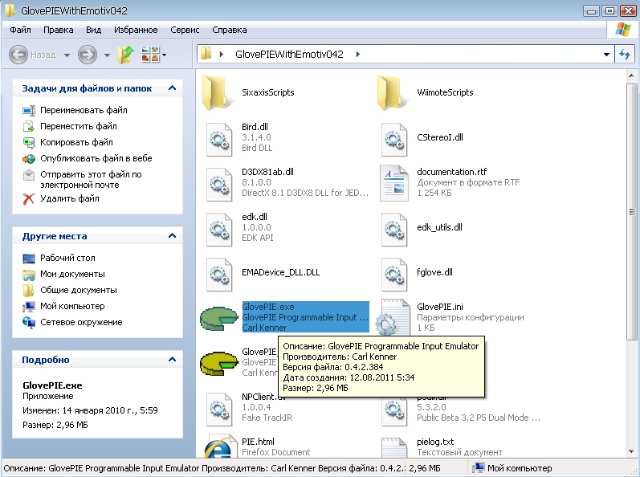Click the scrollbar up arrow
Image resolution: width=640 pixels, height=477 pixels.
[631, 75]
